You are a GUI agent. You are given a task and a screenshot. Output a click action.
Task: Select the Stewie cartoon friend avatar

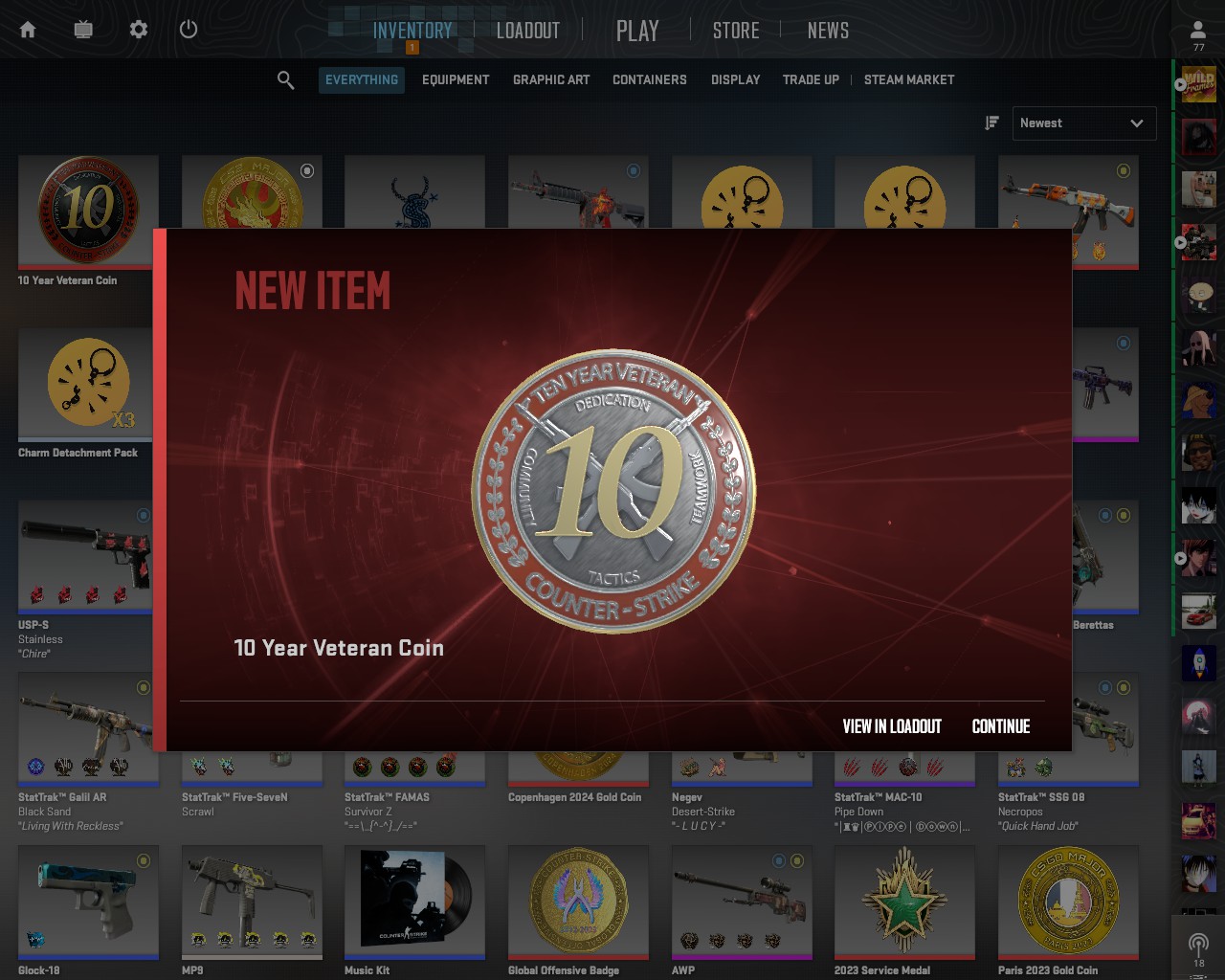(x=1198, y=295)
